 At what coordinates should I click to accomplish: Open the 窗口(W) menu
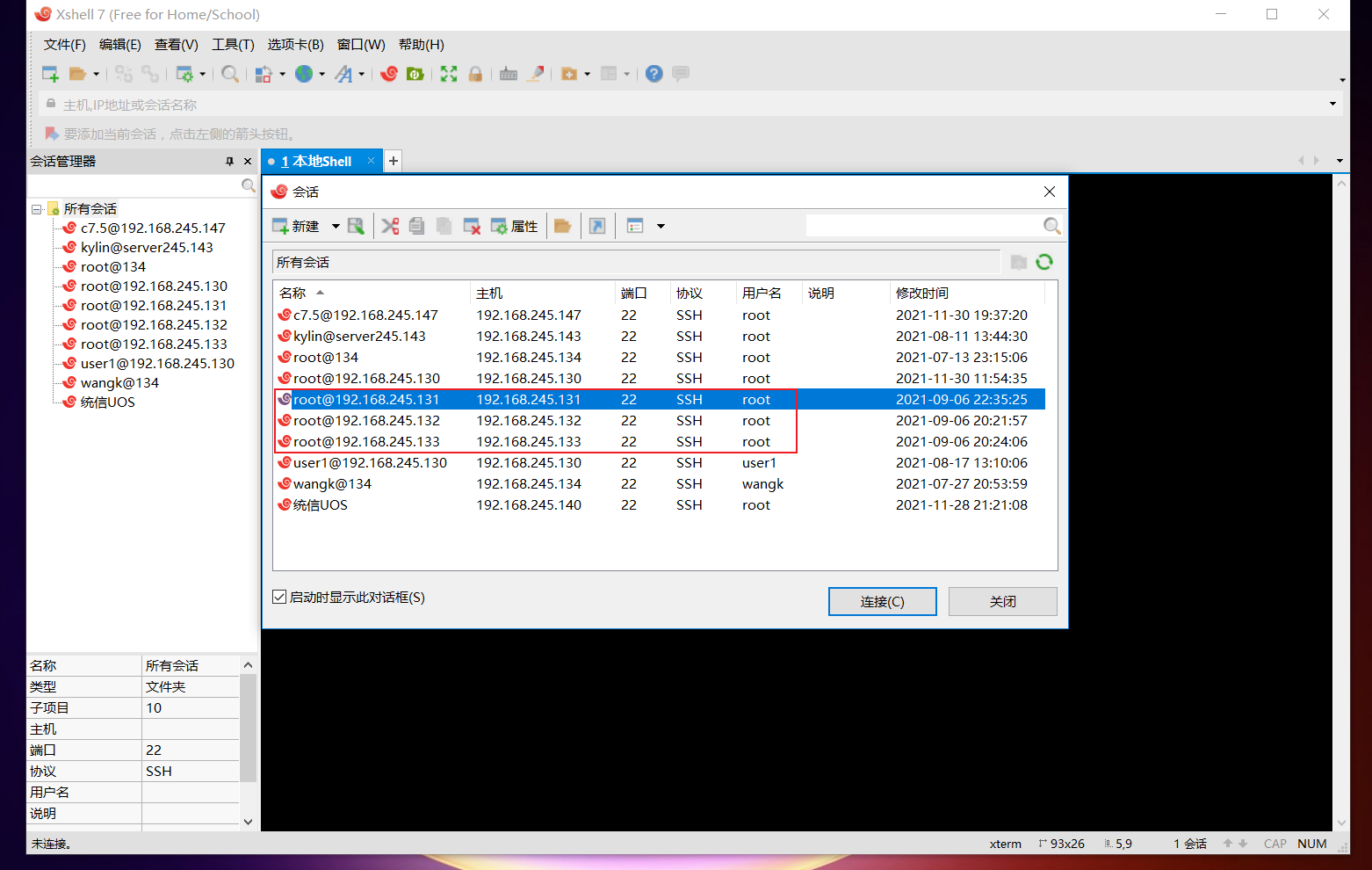(x=361, y=44)
